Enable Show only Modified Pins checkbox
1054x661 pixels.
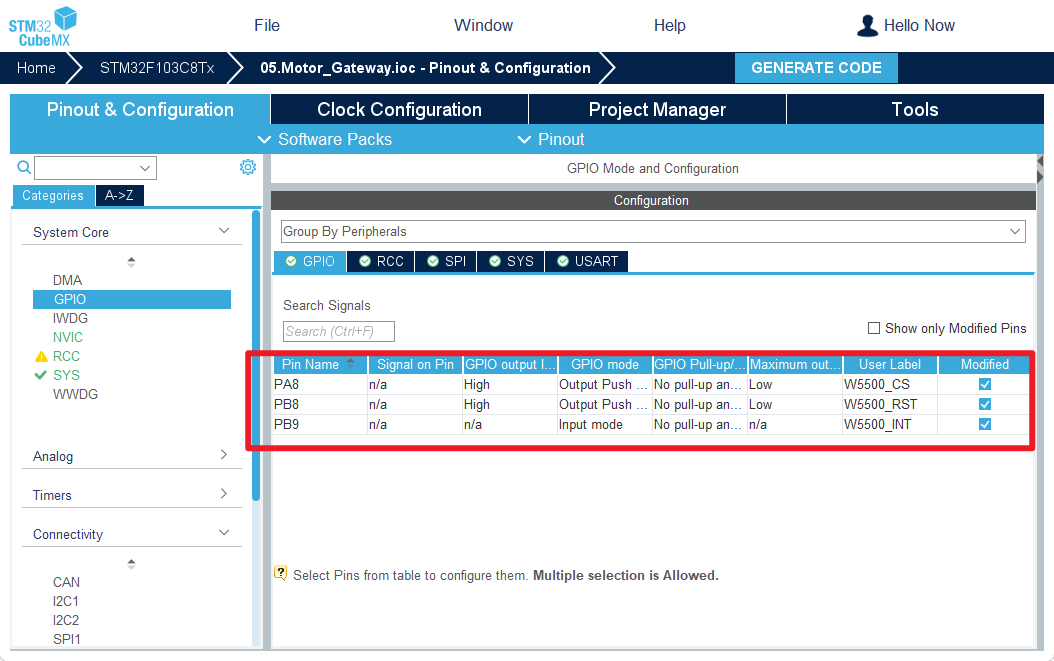tap(874, 328)
